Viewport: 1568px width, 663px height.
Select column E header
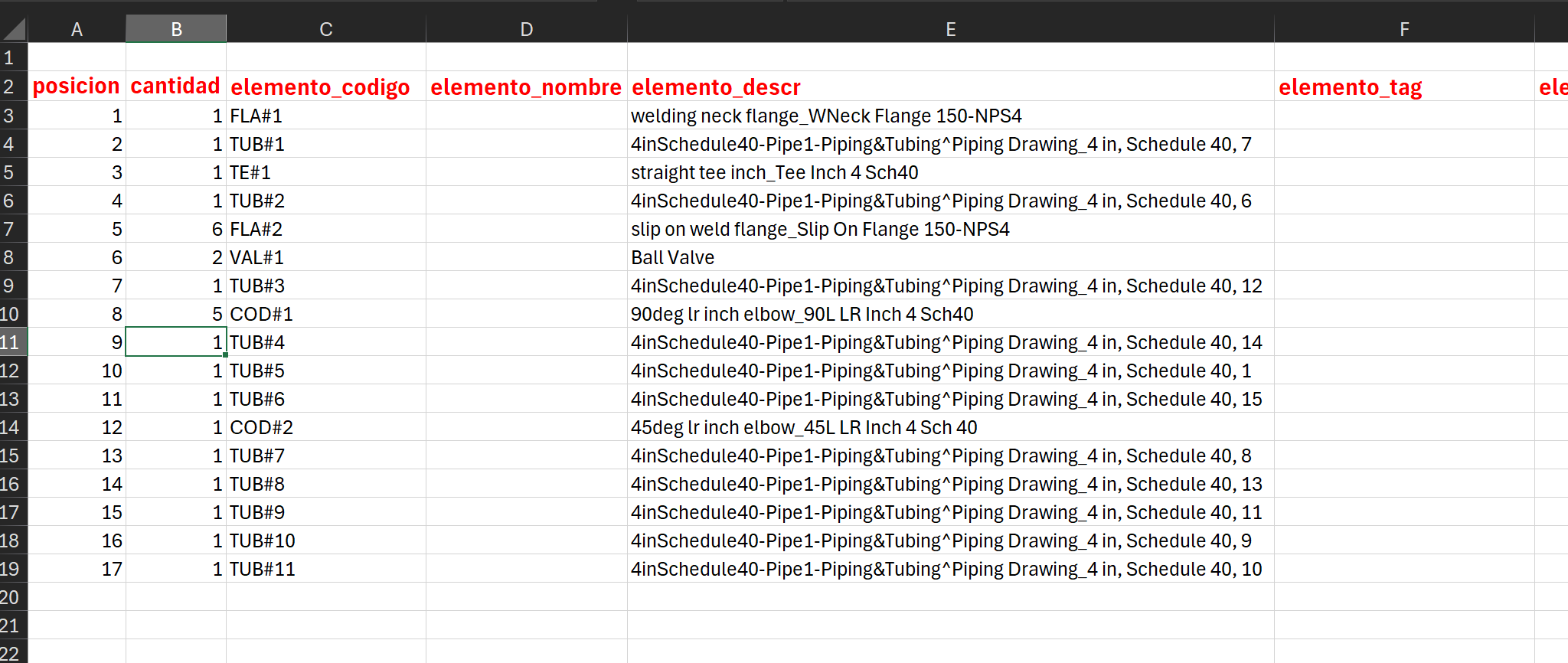click(x=950, y=29)
